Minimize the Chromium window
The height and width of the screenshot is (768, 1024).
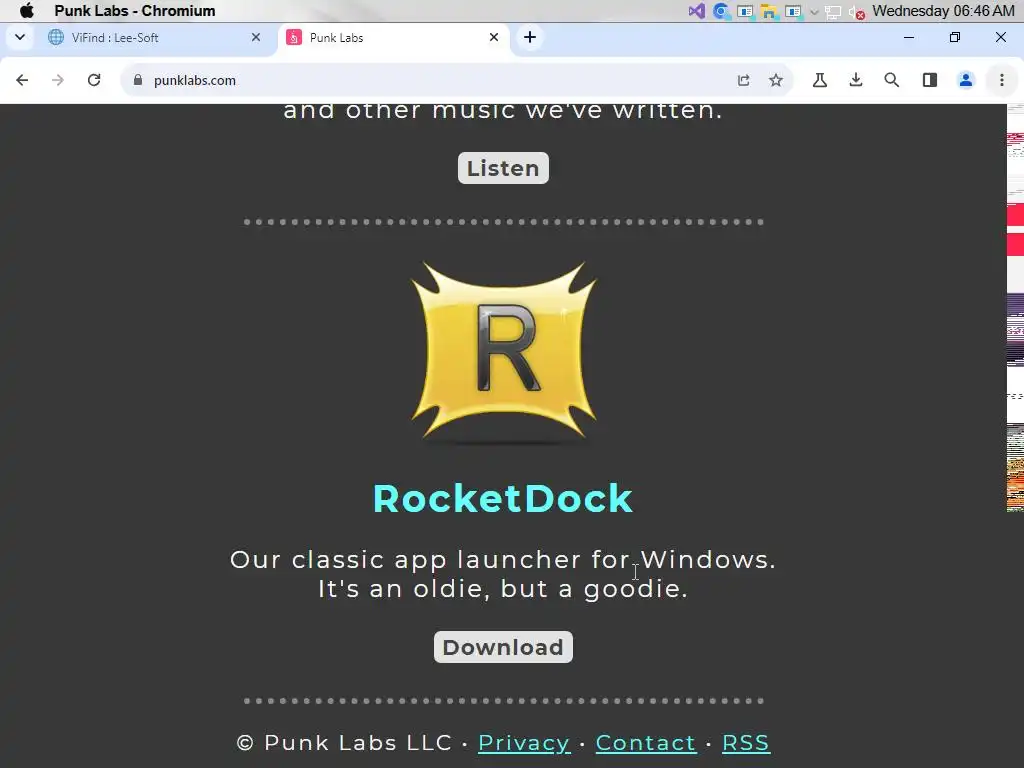click(908, 37)
